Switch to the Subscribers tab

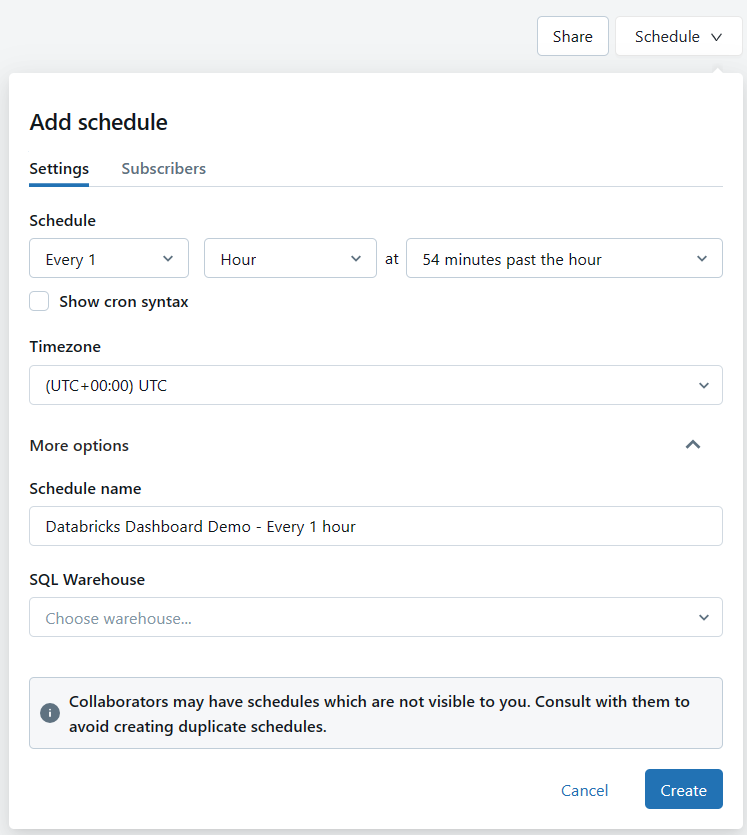(x=163, y=168)
